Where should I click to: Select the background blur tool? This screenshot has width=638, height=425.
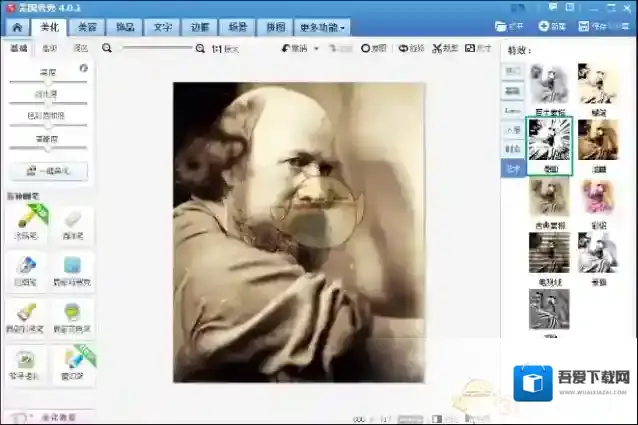[26, 365]
